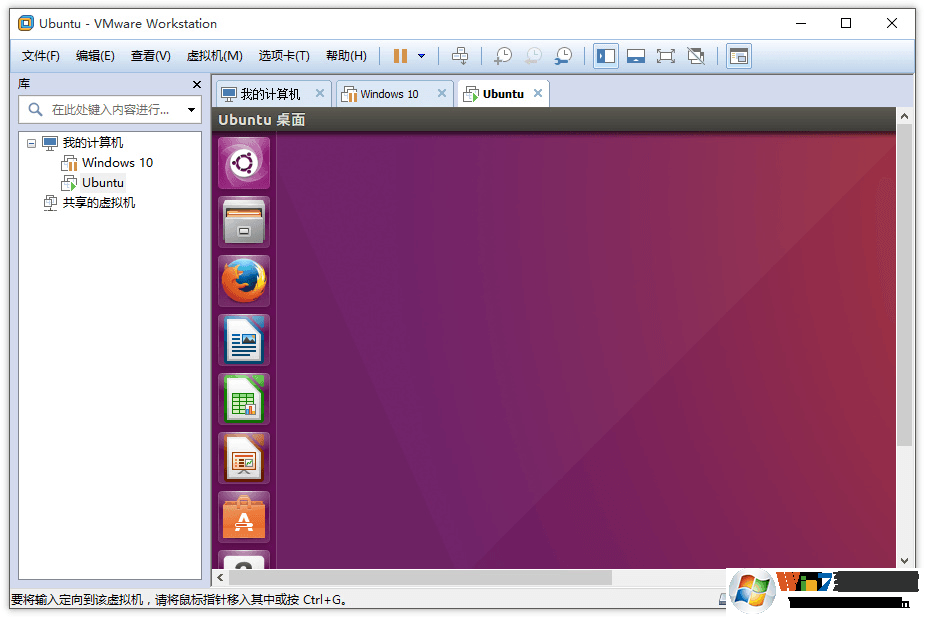Suspend the virtual machine using the pause icon
This screenshot has width=926, height=617.
click(x=401, y=55)
